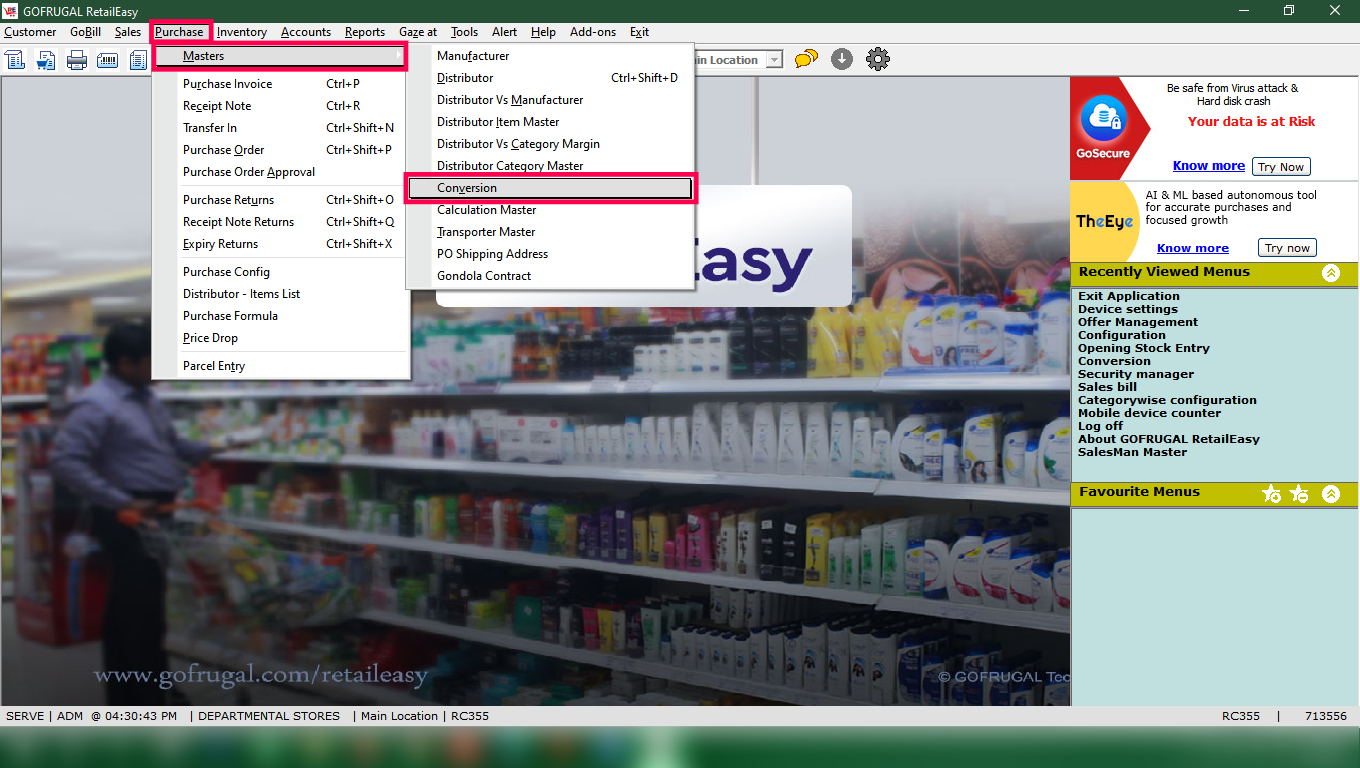Image resolution: width=1360 pixels, height=768 pixels.
Task: Choose Gondola Contract submenu entry
Action: click(x=550, y=276)
